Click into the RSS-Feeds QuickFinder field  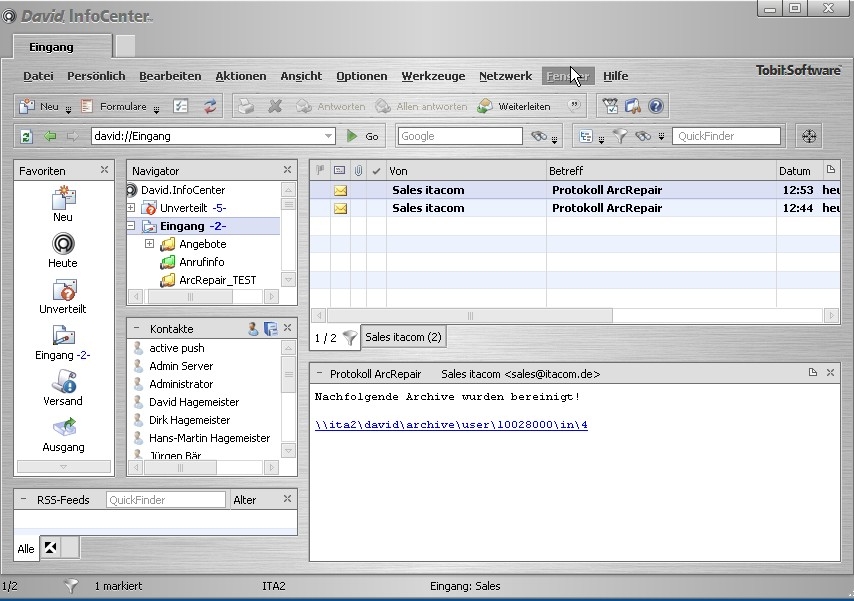tap(166, 500)
